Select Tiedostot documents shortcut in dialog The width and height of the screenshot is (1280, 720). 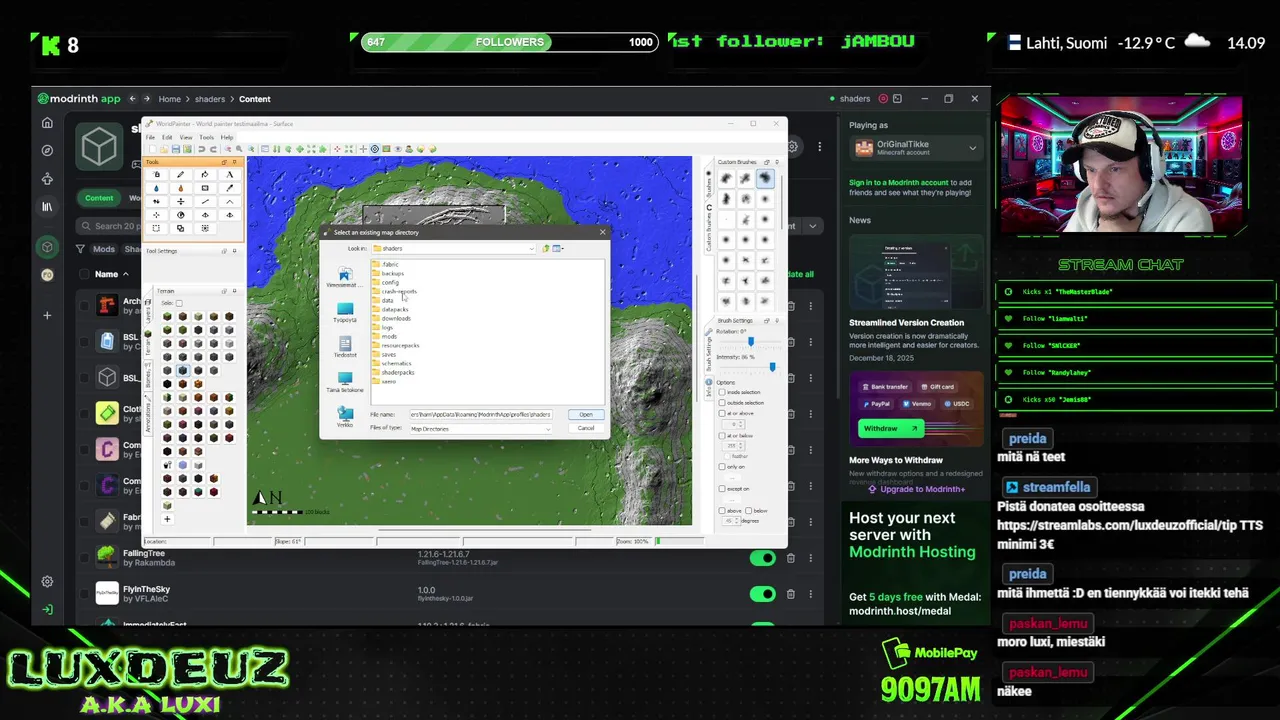345,347
